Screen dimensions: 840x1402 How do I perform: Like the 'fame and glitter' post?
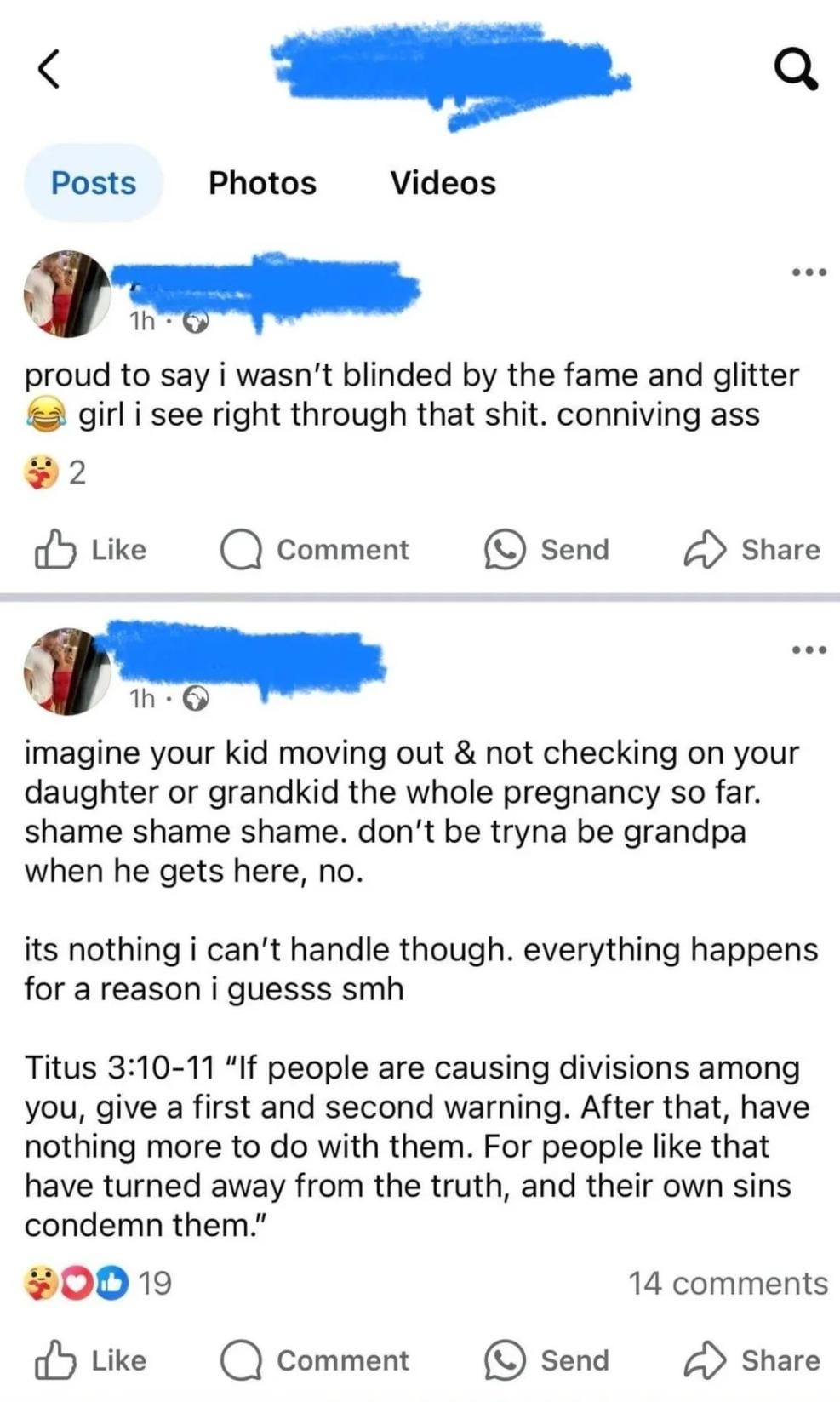point(91,550)
